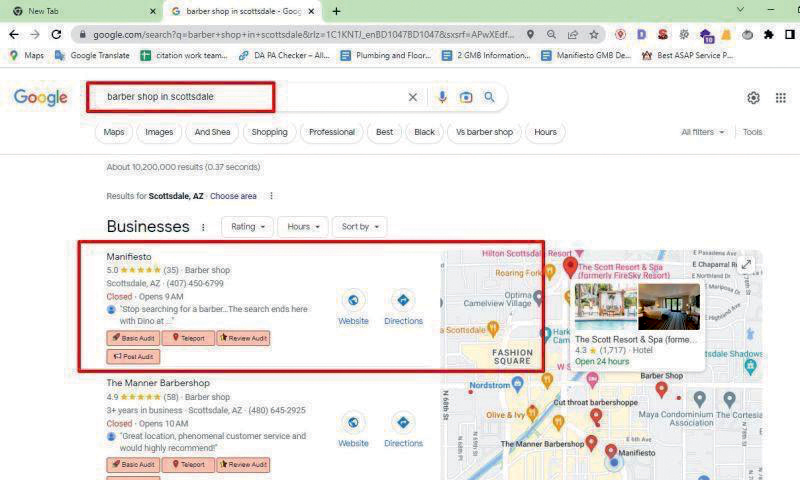
Task: Click Manifiesto Directions icon
Action: (403, 300)
